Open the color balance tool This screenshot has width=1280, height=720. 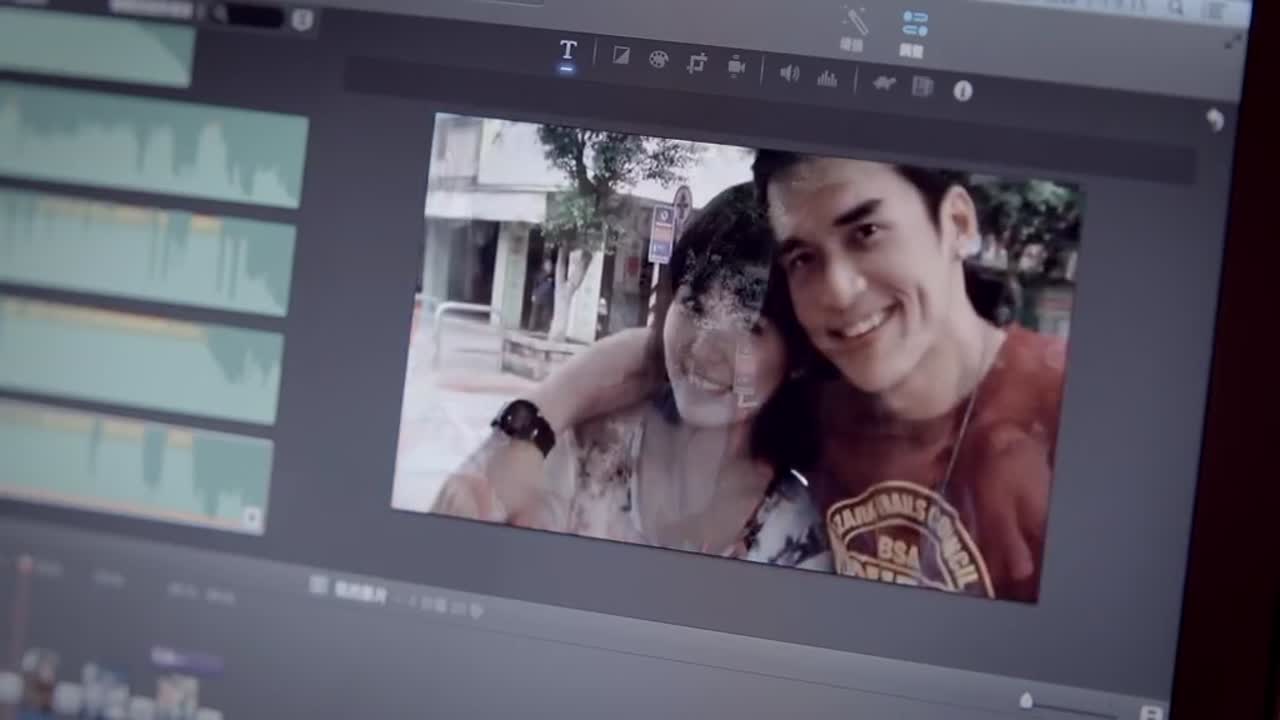tap(621, 56)
